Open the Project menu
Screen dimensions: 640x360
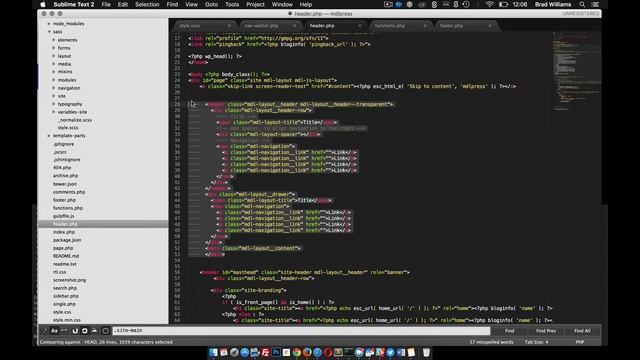pyautogui.click(x=256, y=4)
